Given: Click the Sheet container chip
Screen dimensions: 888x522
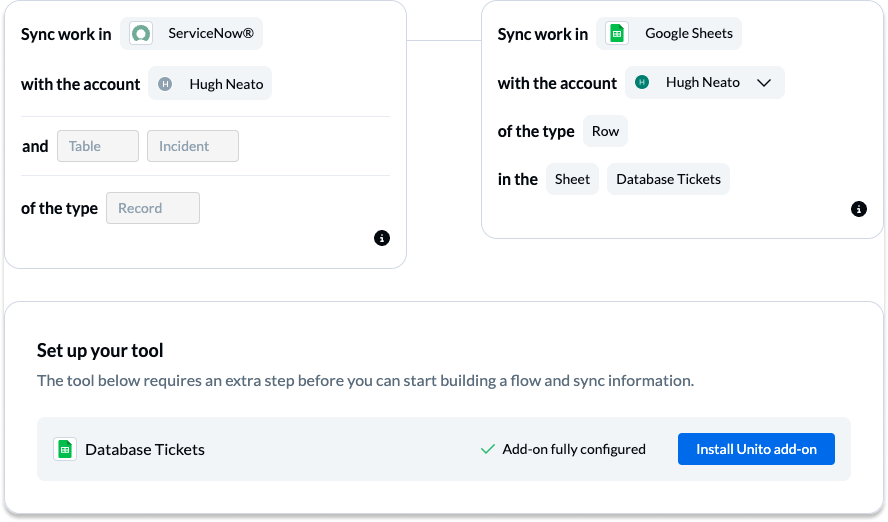Looking at the screenshot, I should coord(573,179).
